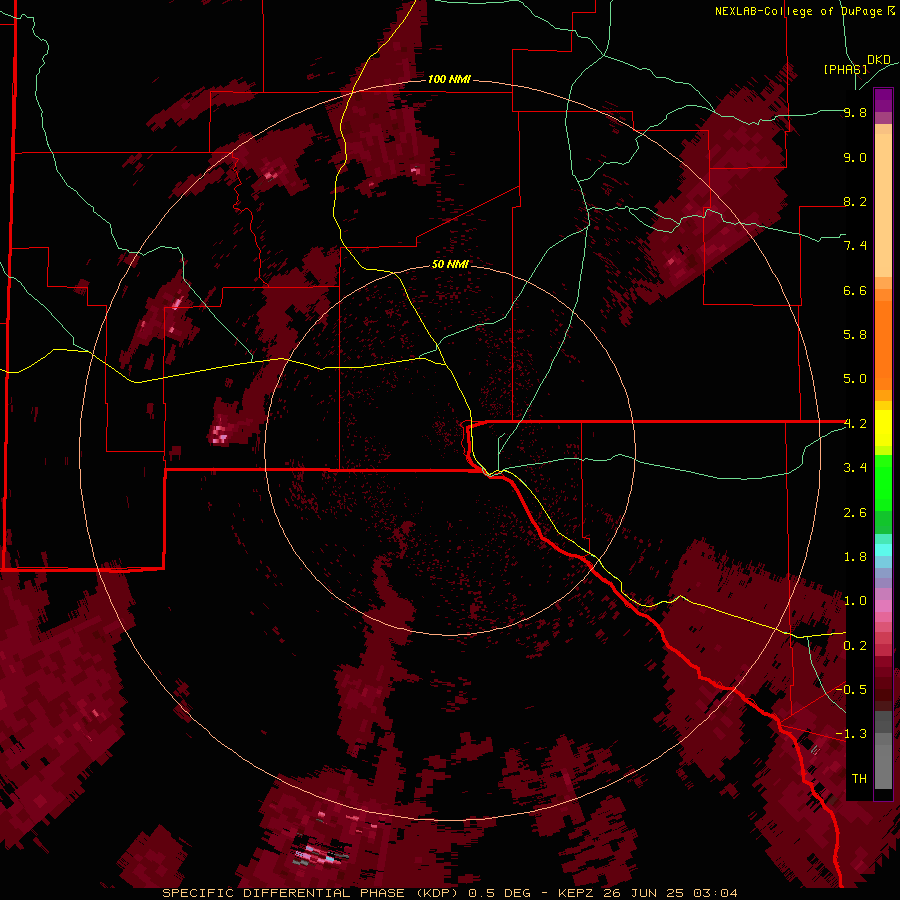This screenshot has height=900, width=900.
Task: Click the -0.5 scale value
Action: coord(851,690)
